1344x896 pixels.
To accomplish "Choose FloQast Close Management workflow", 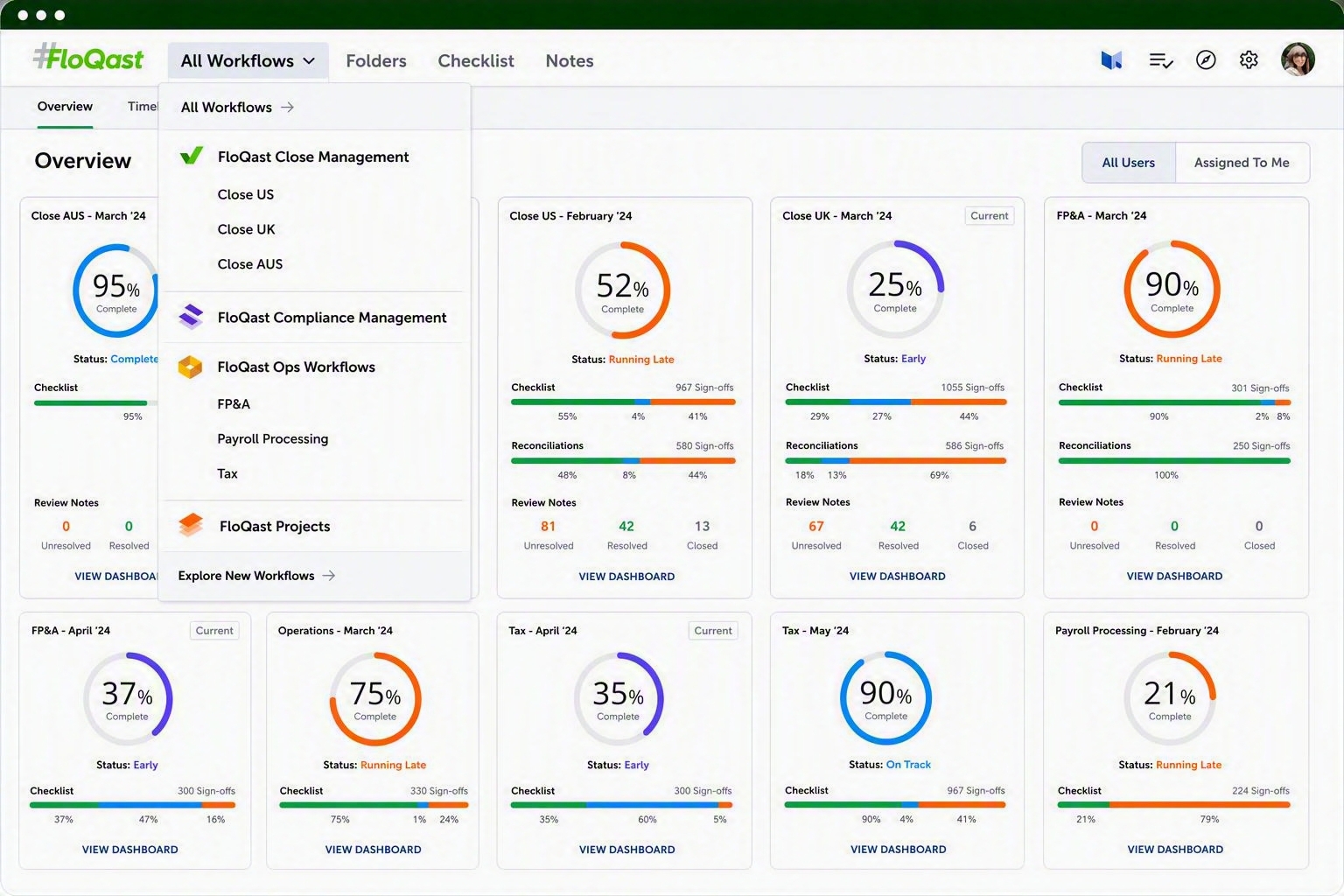I will click(313, 157).
